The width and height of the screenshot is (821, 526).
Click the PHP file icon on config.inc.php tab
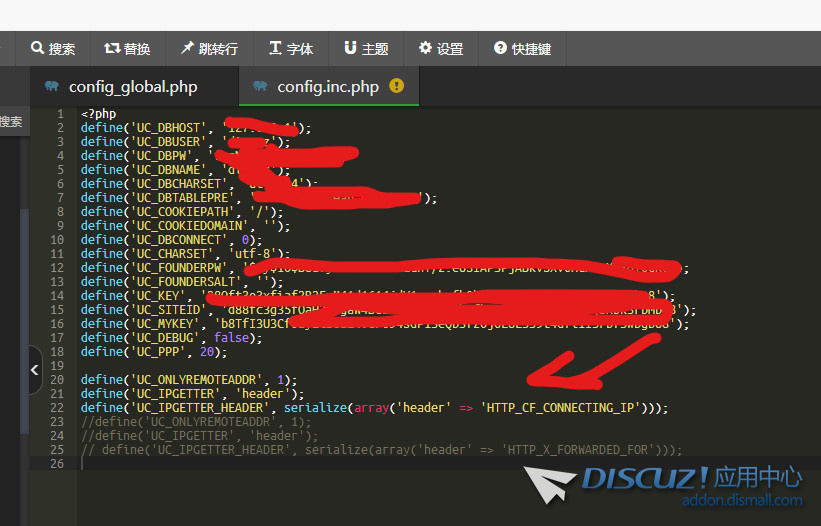(x=260, y=87)
